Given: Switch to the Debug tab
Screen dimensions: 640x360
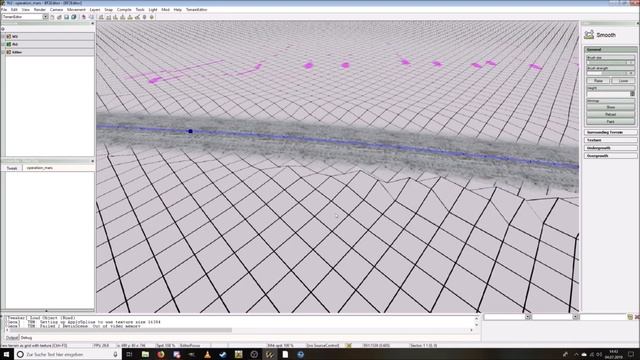Looking at the screenshot, I should [27, 338].
